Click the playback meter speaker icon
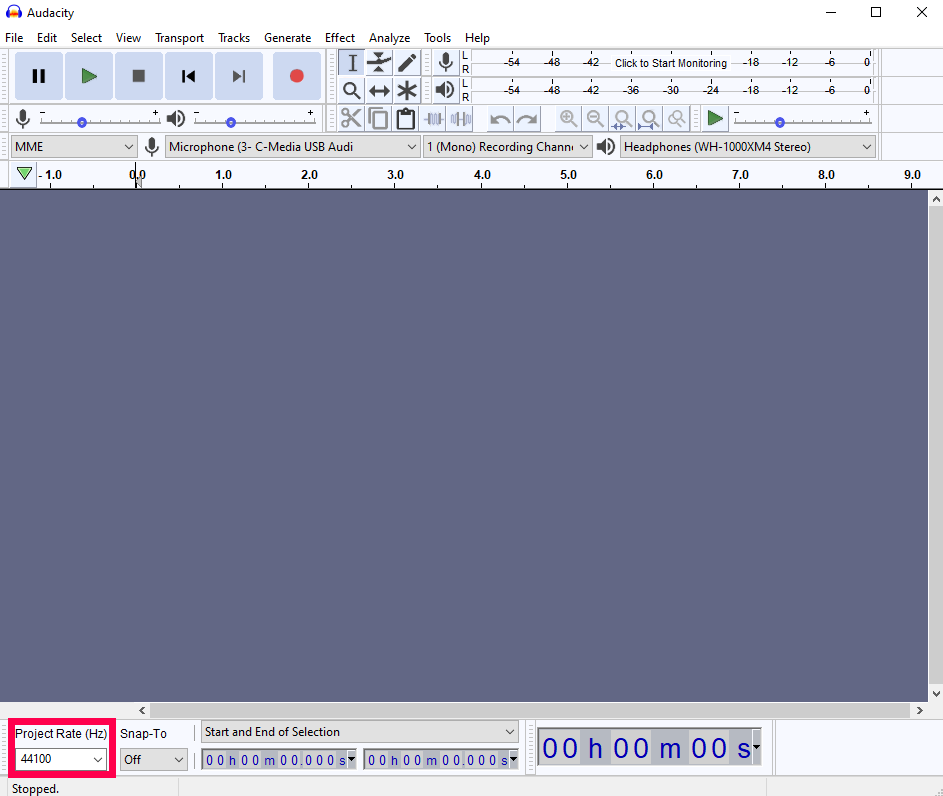Viewport: 943px width, 796px height. (446, 90)
